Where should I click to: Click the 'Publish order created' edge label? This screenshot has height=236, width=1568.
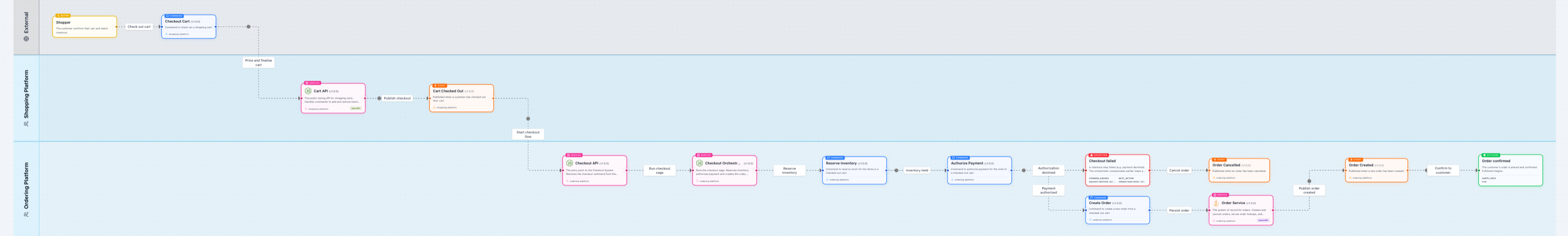pyautogui.click(x=1309, y=190)
